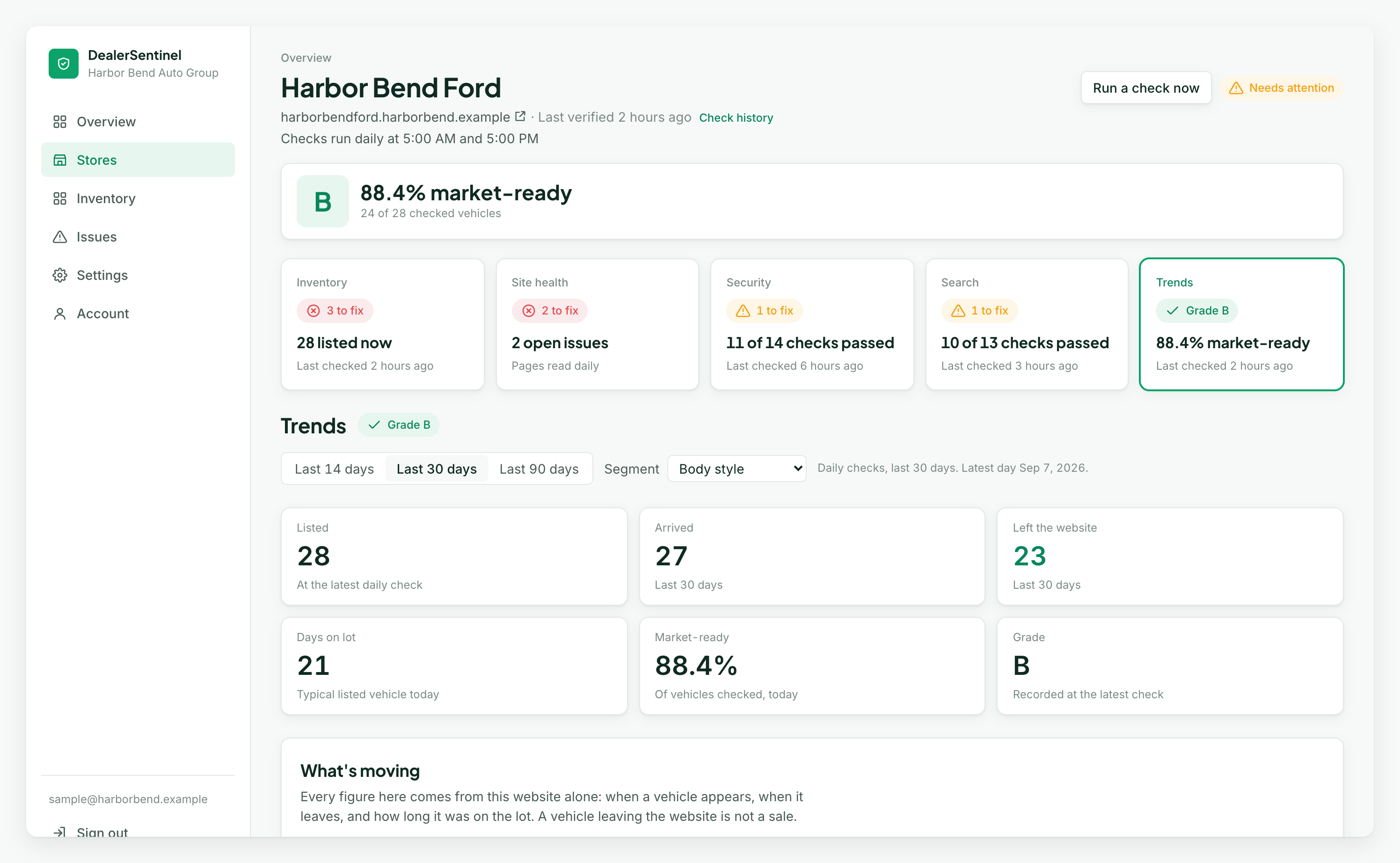Click the Days on lot 21 tile
Viewport: 1400px width, 863px height.
[x=454, y=666]
